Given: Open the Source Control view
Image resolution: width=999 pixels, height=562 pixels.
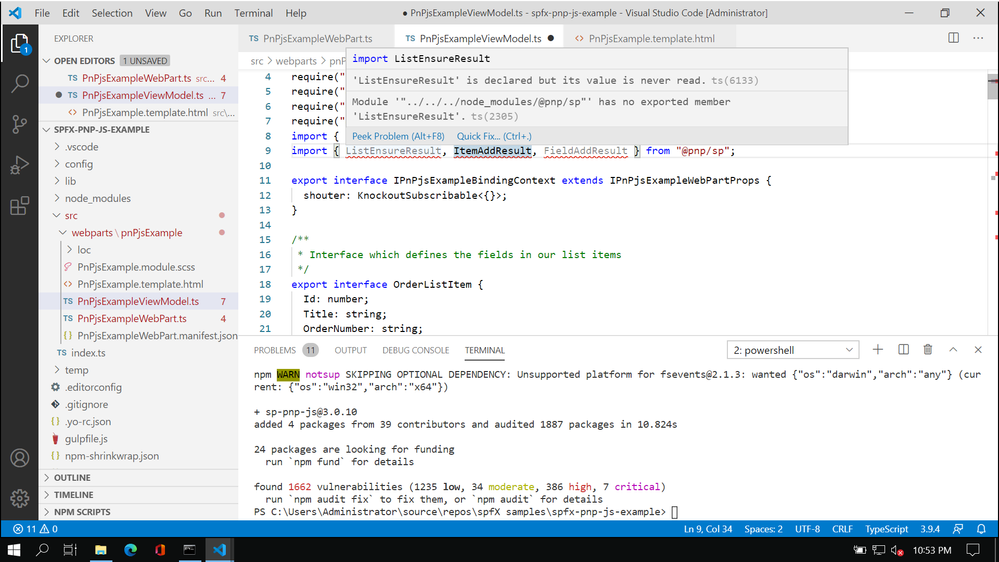Looking at the screenshot, I should 20,124.
